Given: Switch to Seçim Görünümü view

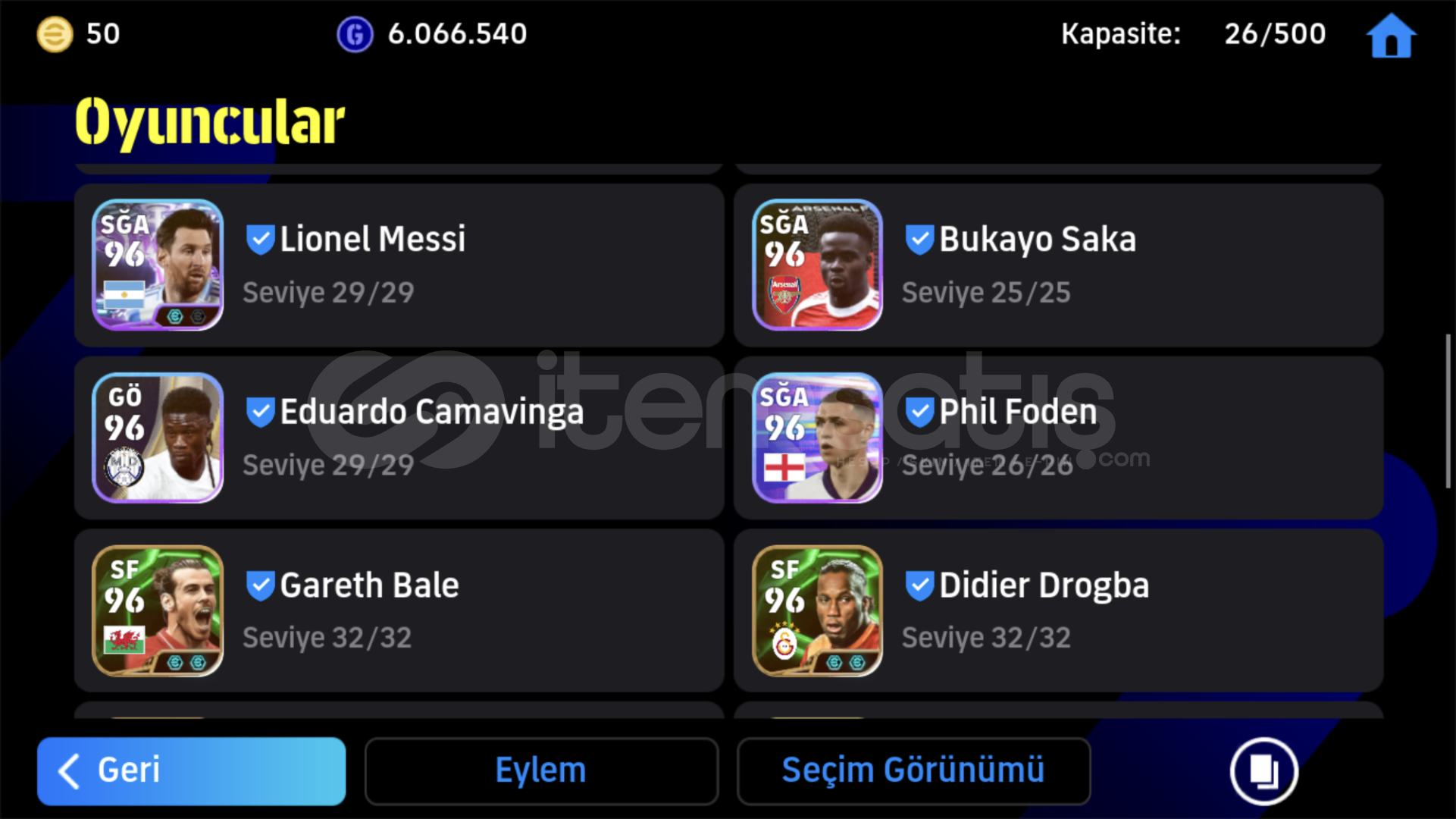Looking at the screenshot, I should pyautogui.click(x=913, y=770).
